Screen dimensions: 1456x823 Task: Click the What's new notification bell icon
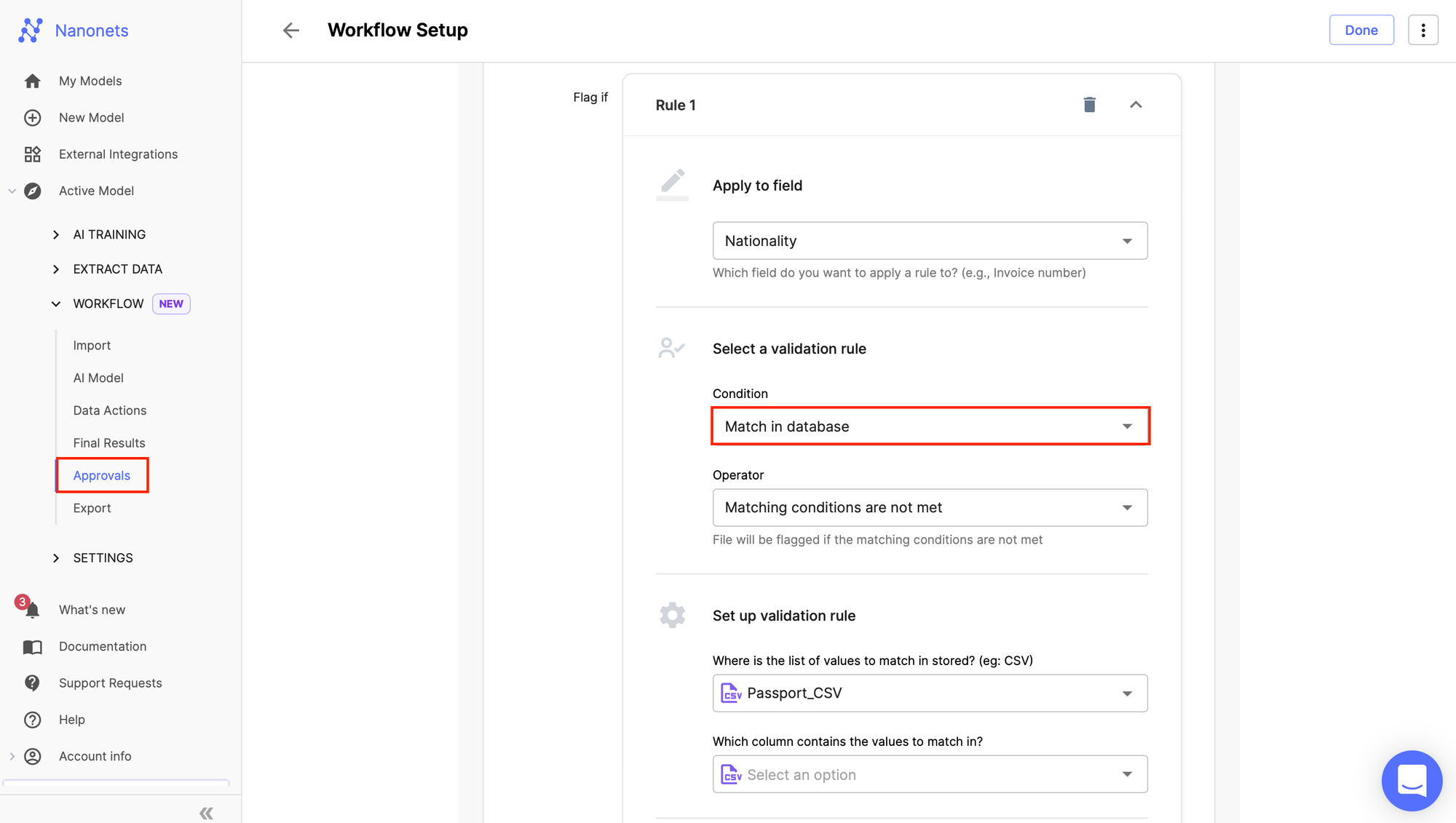(x=33, y=610)
